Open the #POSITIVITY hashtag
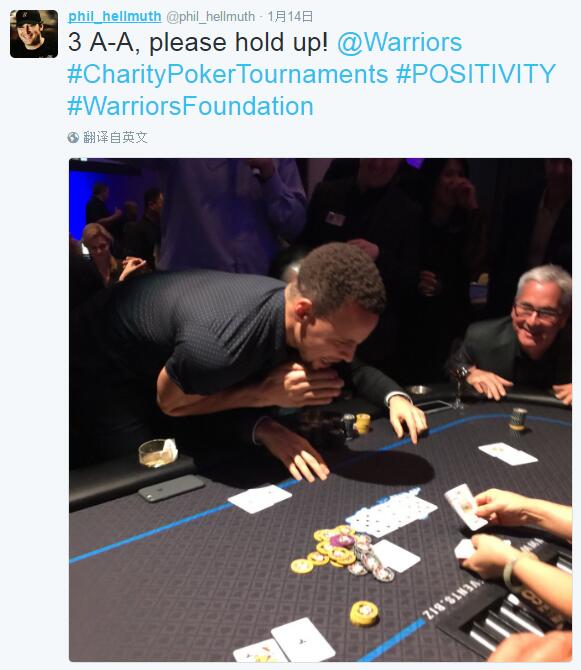 pos(475,74)
